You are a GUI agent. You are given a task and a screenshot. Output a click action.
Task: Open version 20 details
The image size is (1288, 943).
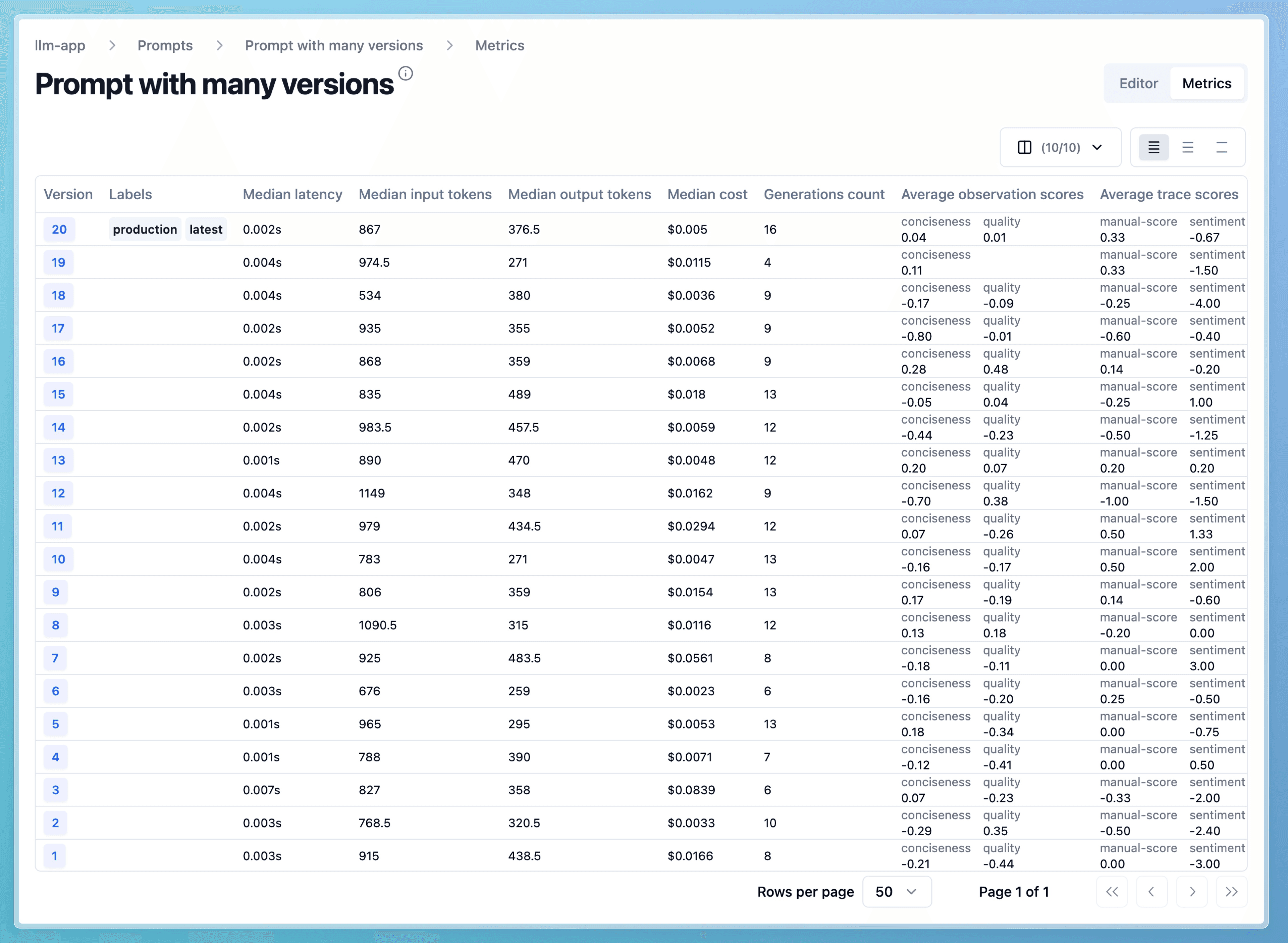click(x=59, y=230)
